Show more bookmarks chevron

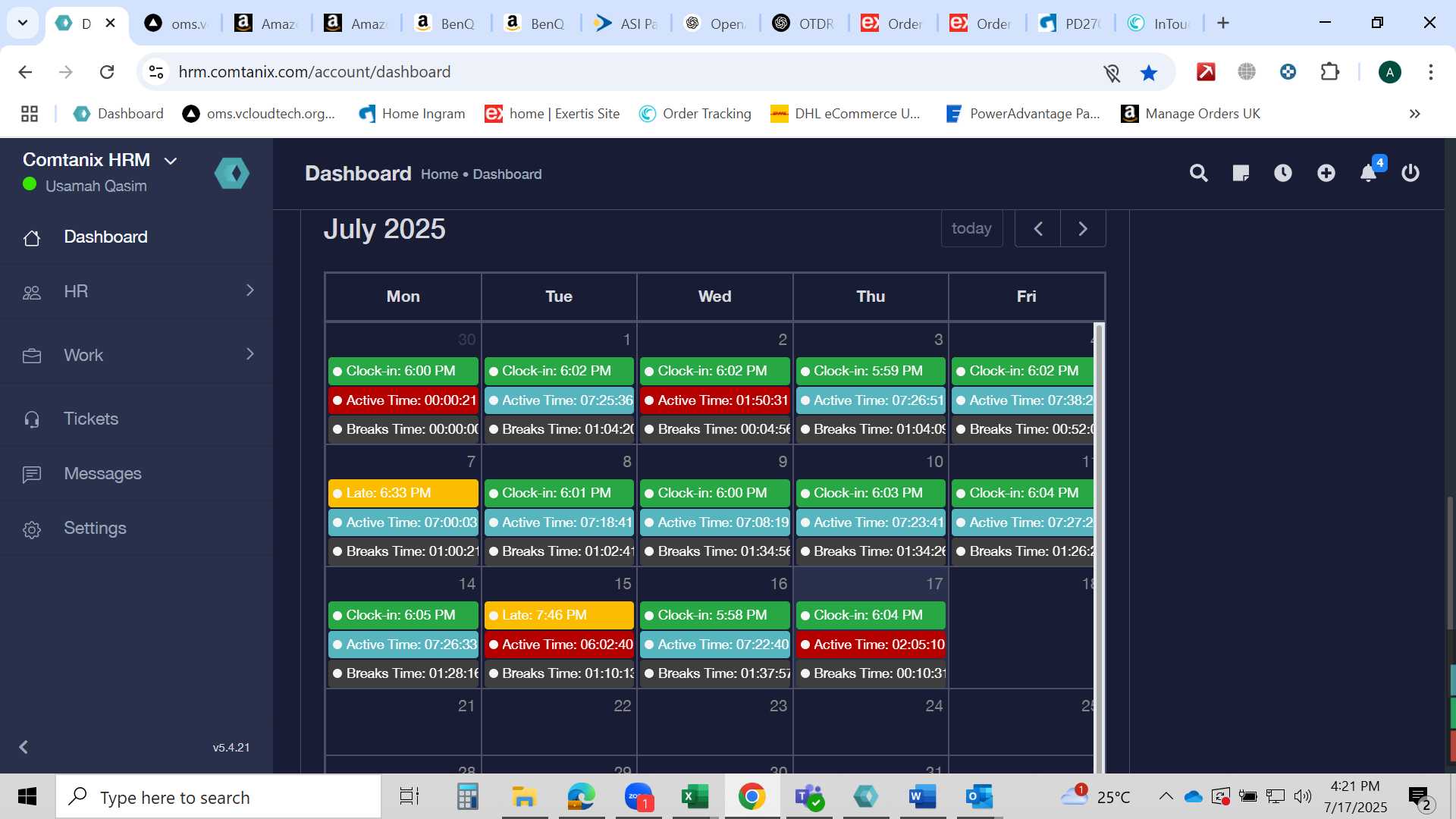click(x=1414, y=114)
